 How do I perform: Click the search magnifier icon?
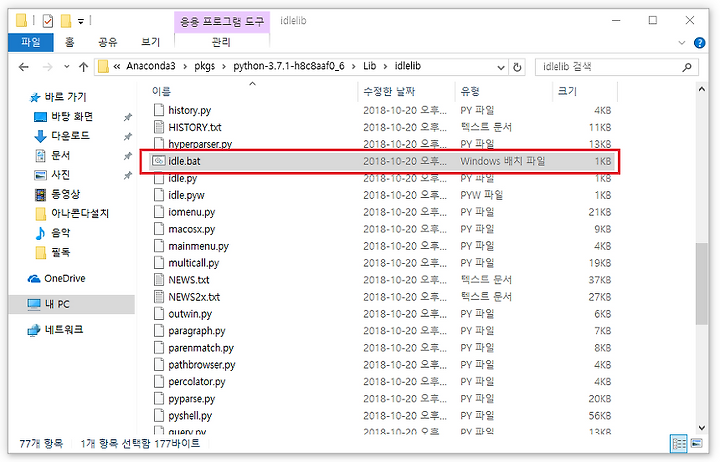click(686, 67)
